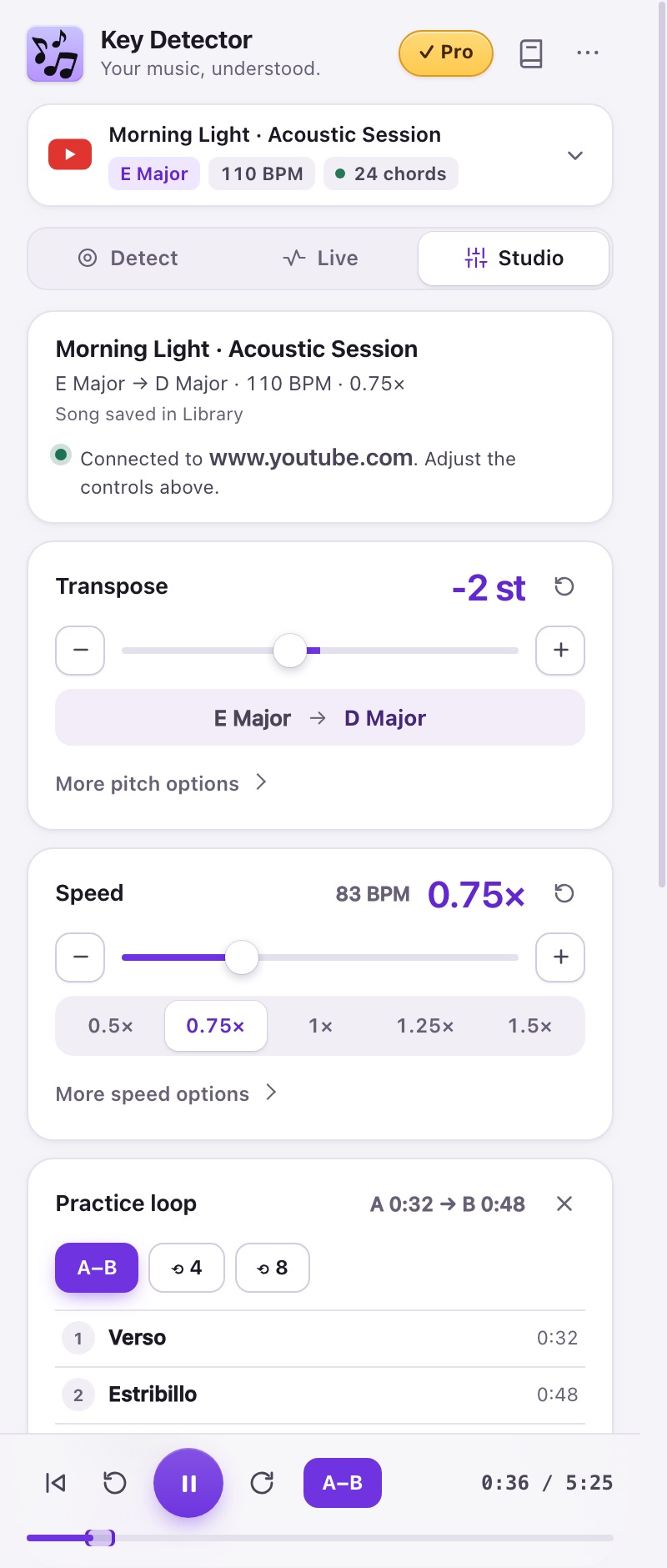Image resolution: width=667 pixels, height=1568 pixels.
Task: Pause playback with the purple button
Action: [188, 1483]
